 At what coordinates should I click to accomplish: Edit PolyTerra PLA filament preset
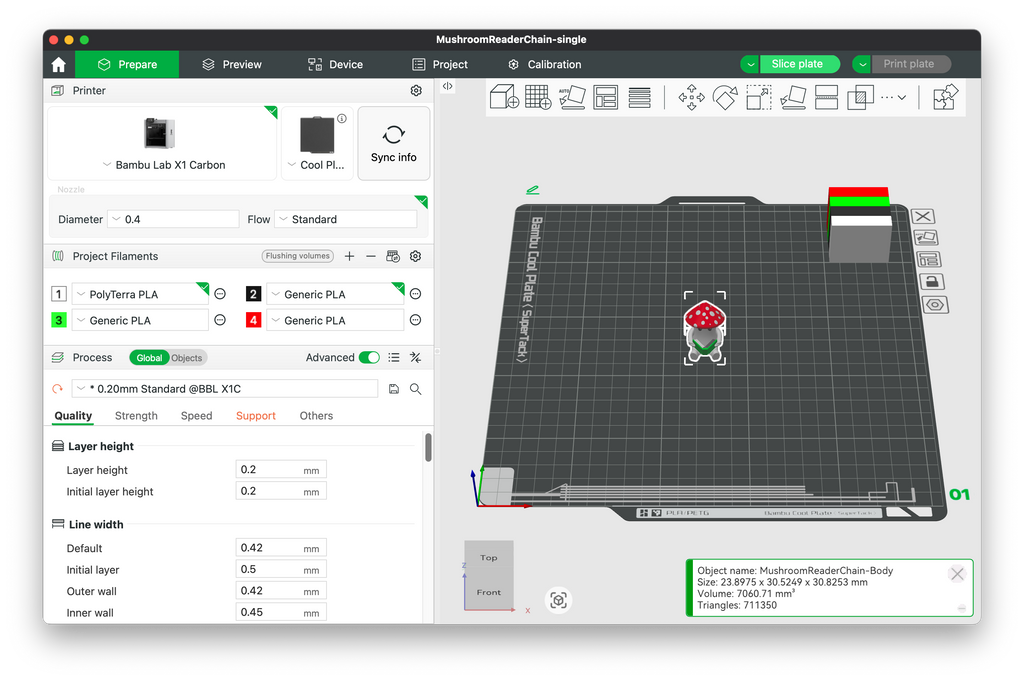[220, 294]
